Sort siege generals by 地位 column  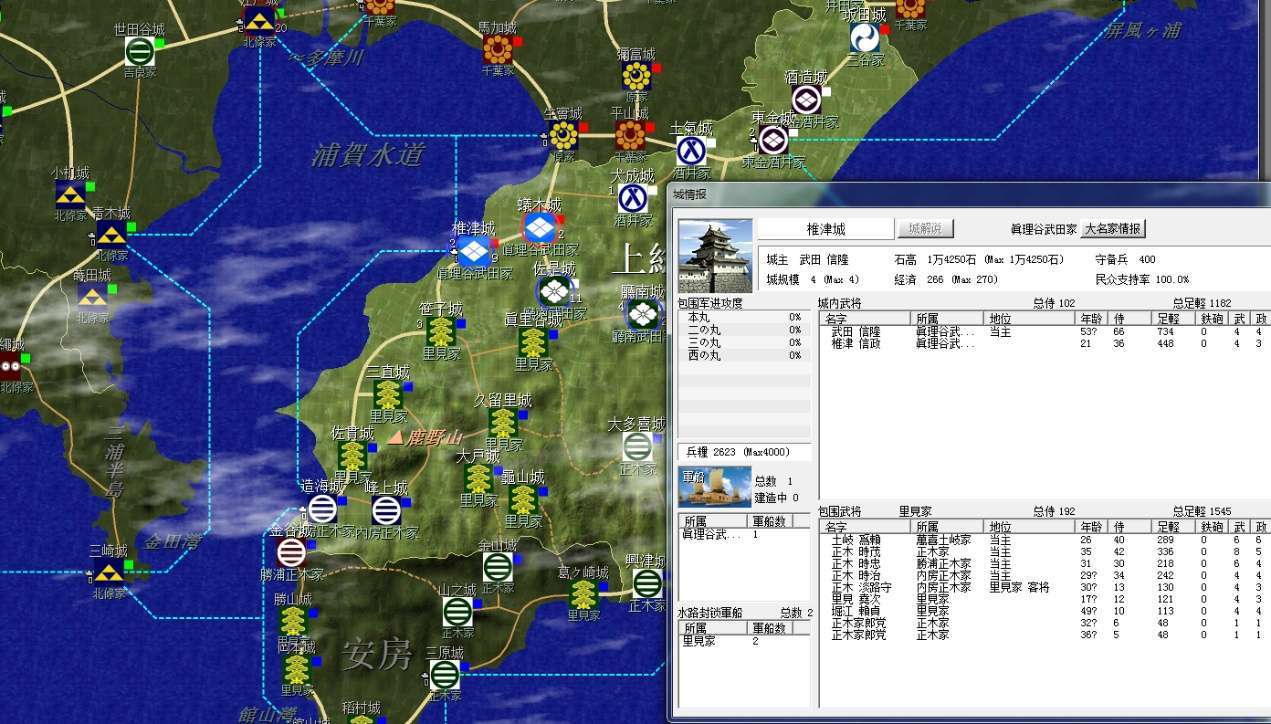pos(1031,526)
